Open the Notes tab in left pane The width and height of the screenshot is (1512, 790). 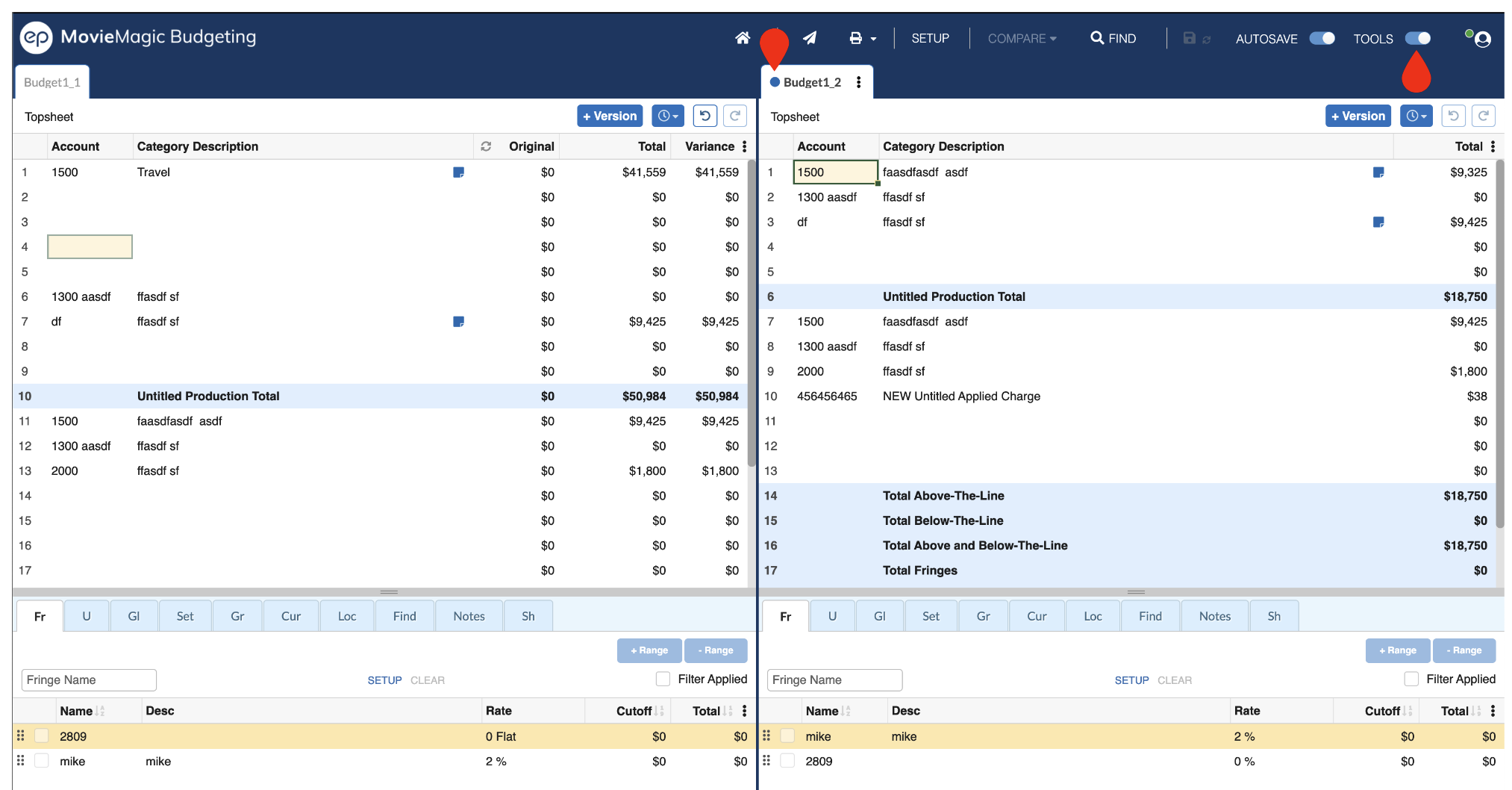pos(469,616)
